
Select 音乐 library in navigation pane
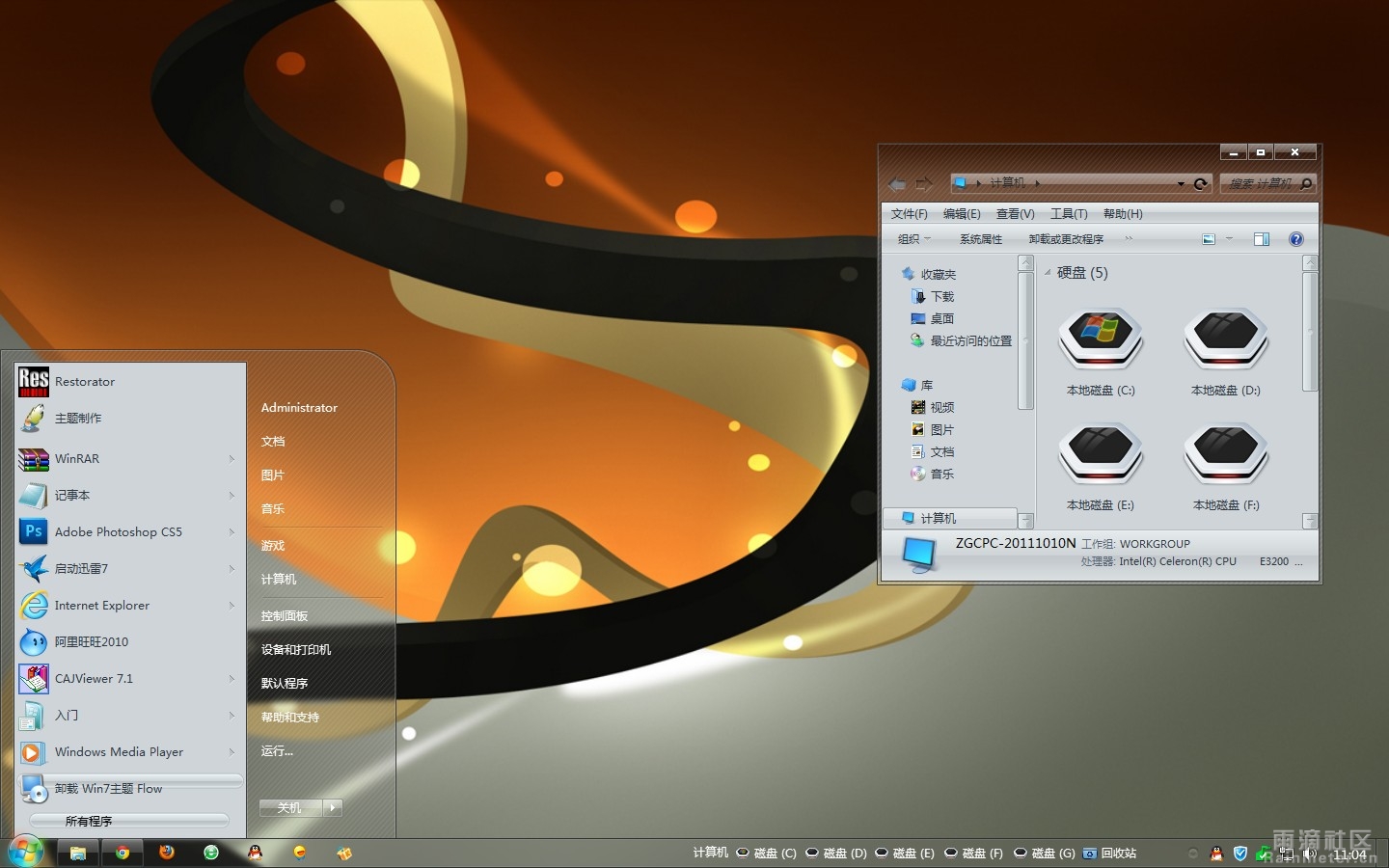tap(933, 475)
